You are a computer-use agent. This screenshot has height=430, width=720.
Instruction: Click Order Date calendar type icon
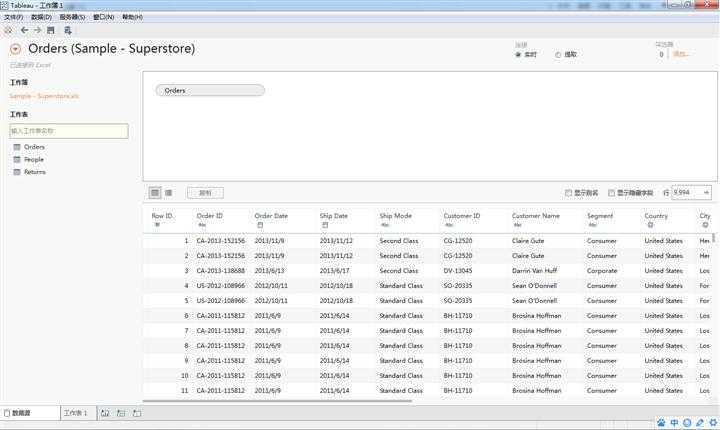pyautogui.click(x=260, y=225)
